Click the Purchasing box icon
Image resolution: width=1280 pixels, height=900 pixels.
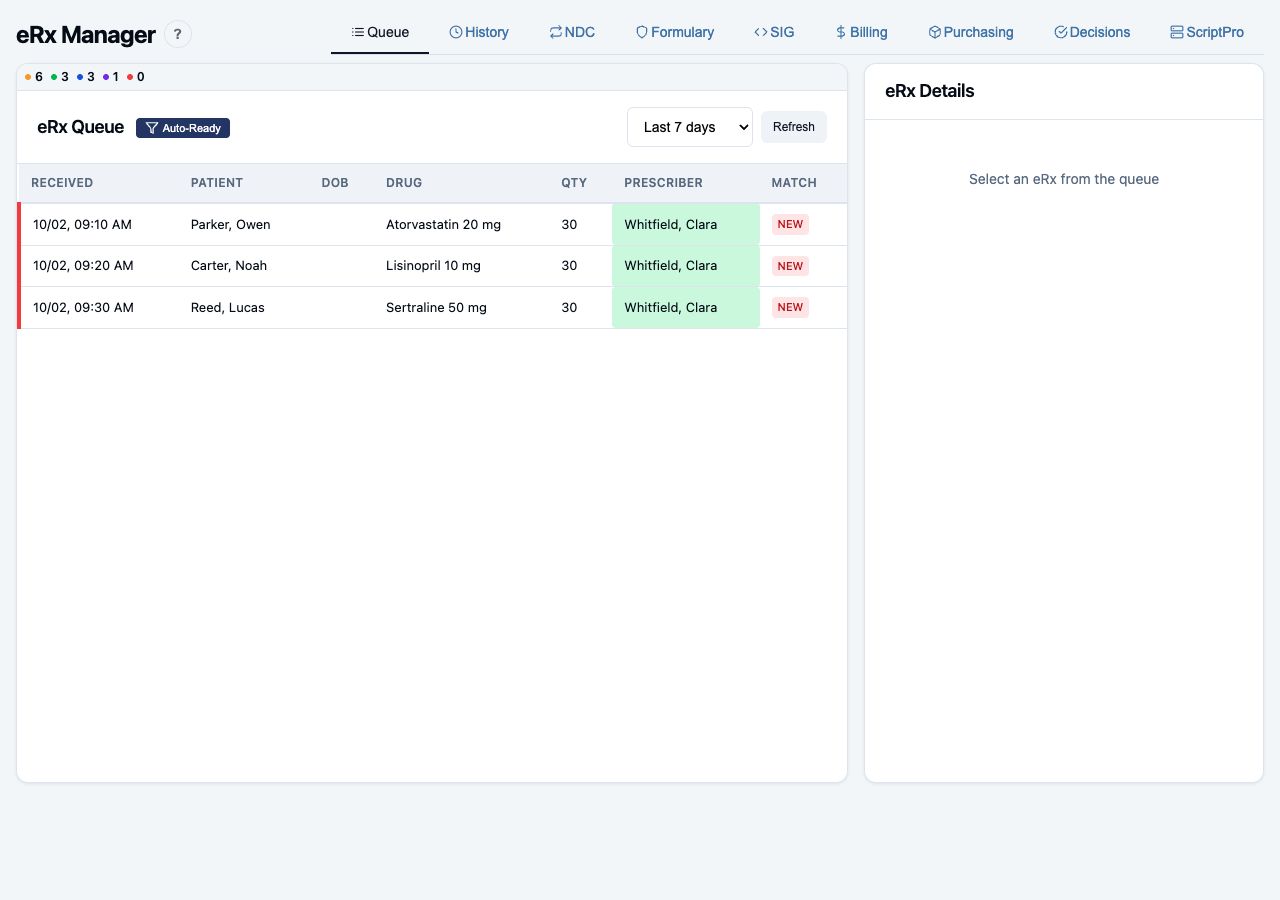point(935,32)
